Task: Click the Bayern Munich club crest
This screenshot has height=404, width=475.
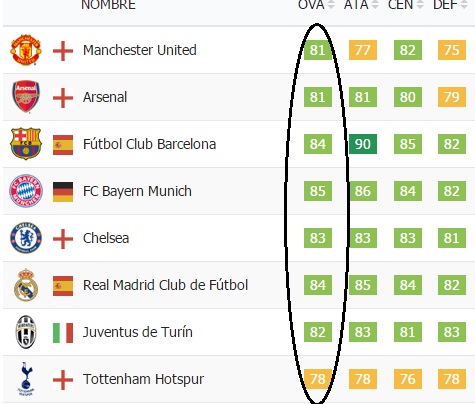Action: tap(26, 191)
